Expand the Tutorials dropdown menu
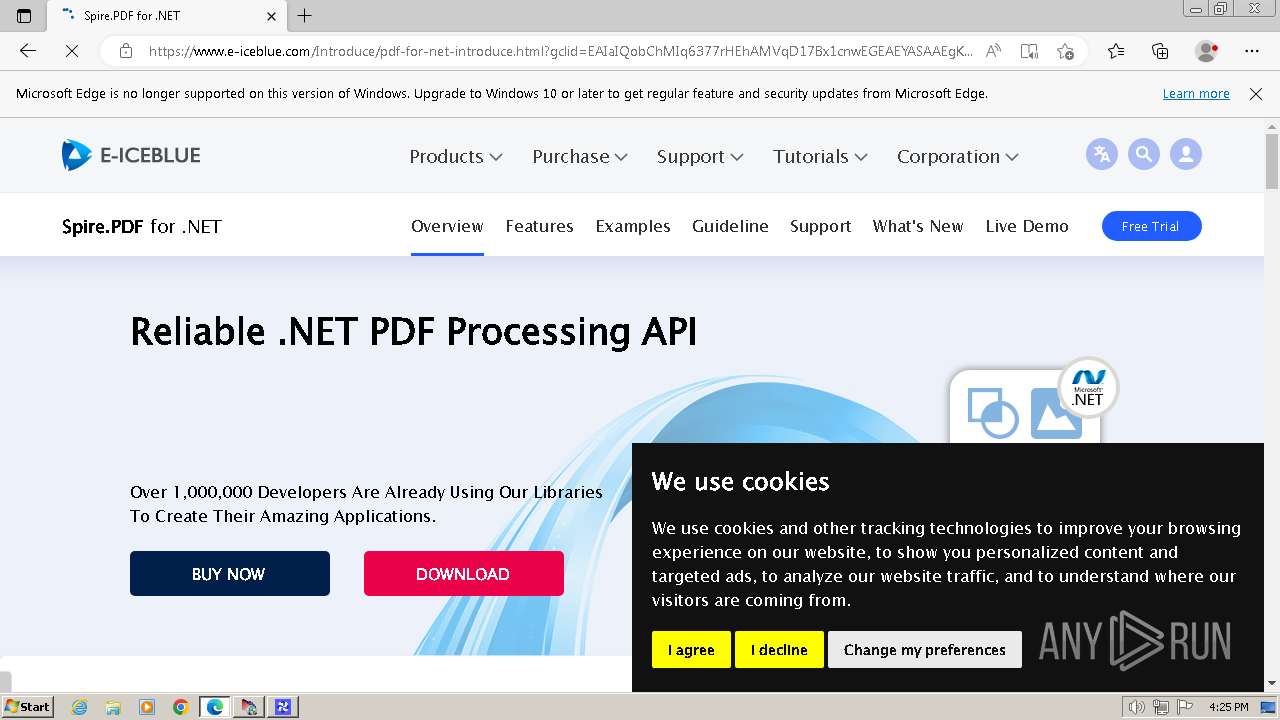Viewport: 1280px width, 720px height. point(820,156)
